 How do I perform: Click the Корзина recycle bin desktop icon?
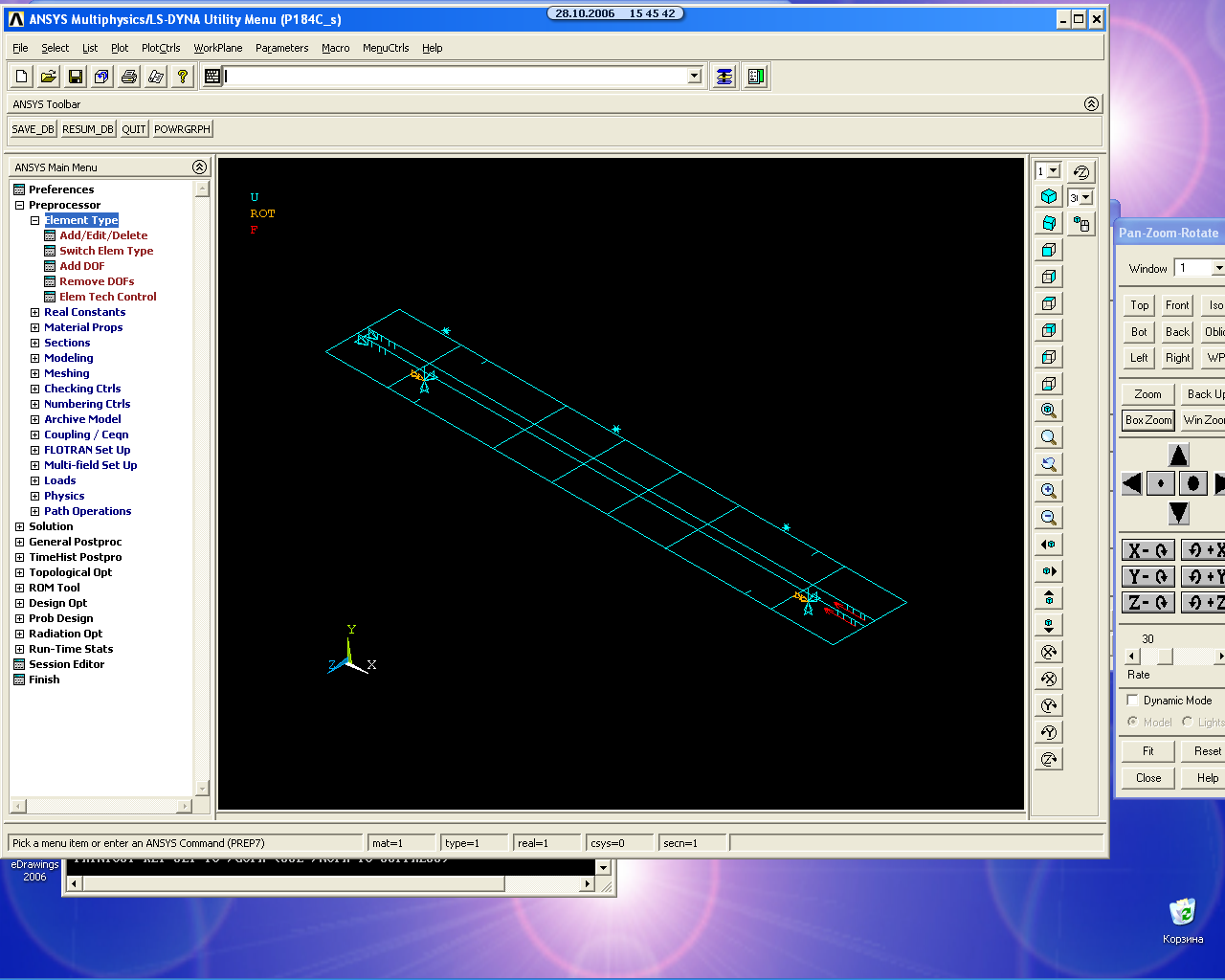click(1183, 921)
